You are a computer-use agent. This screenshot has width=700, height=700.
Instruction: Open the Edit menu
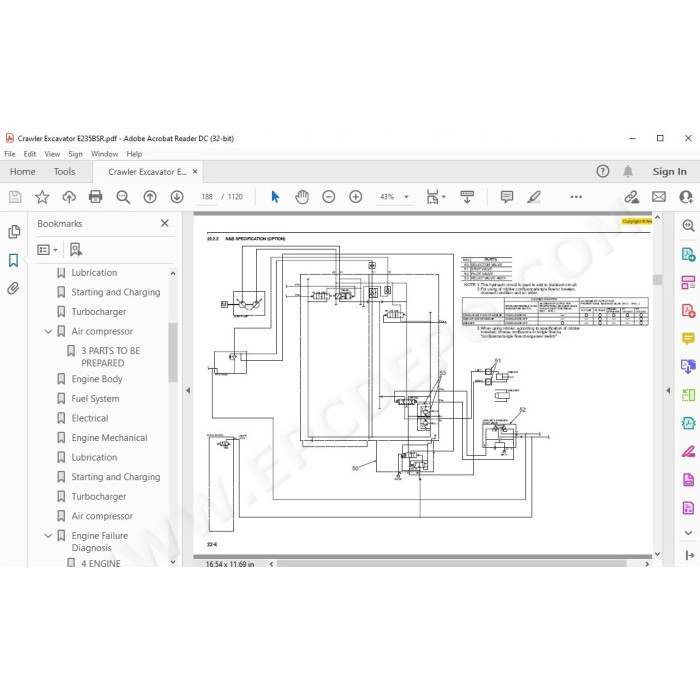coord(30,154)
